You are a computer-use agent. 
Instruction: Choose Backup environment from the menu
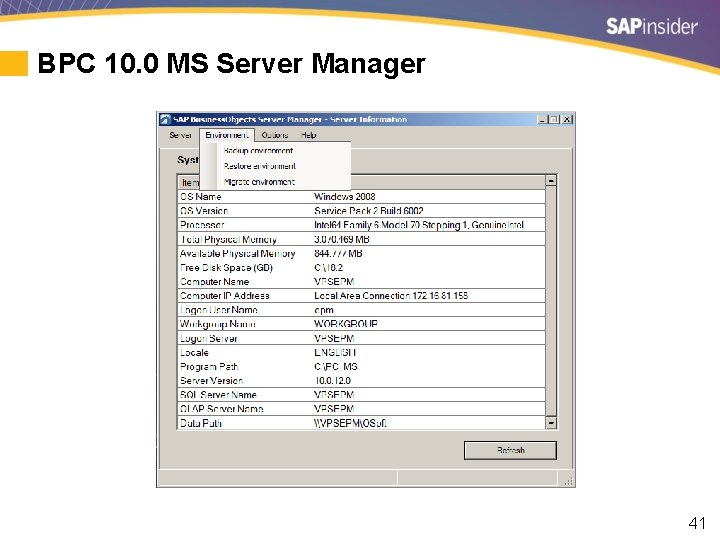click(x=258, y=151)
